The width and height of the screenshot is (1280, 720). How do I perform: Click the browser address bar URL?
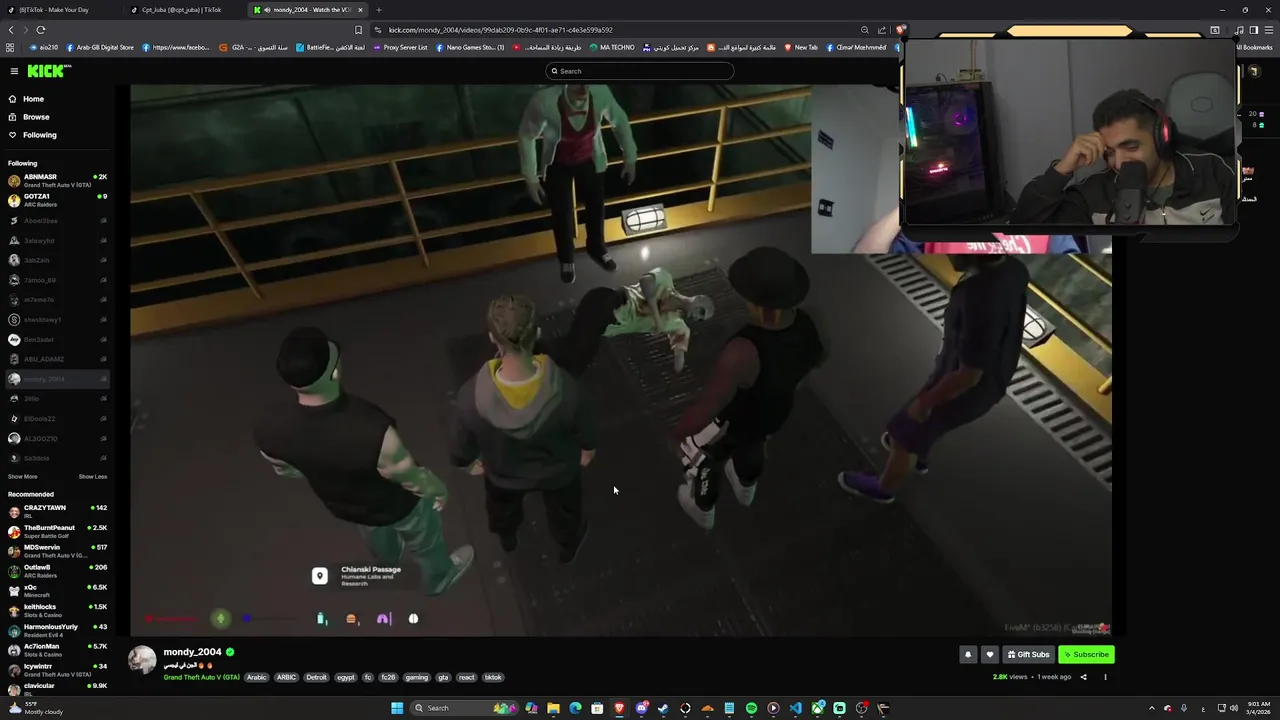(500, 30)
